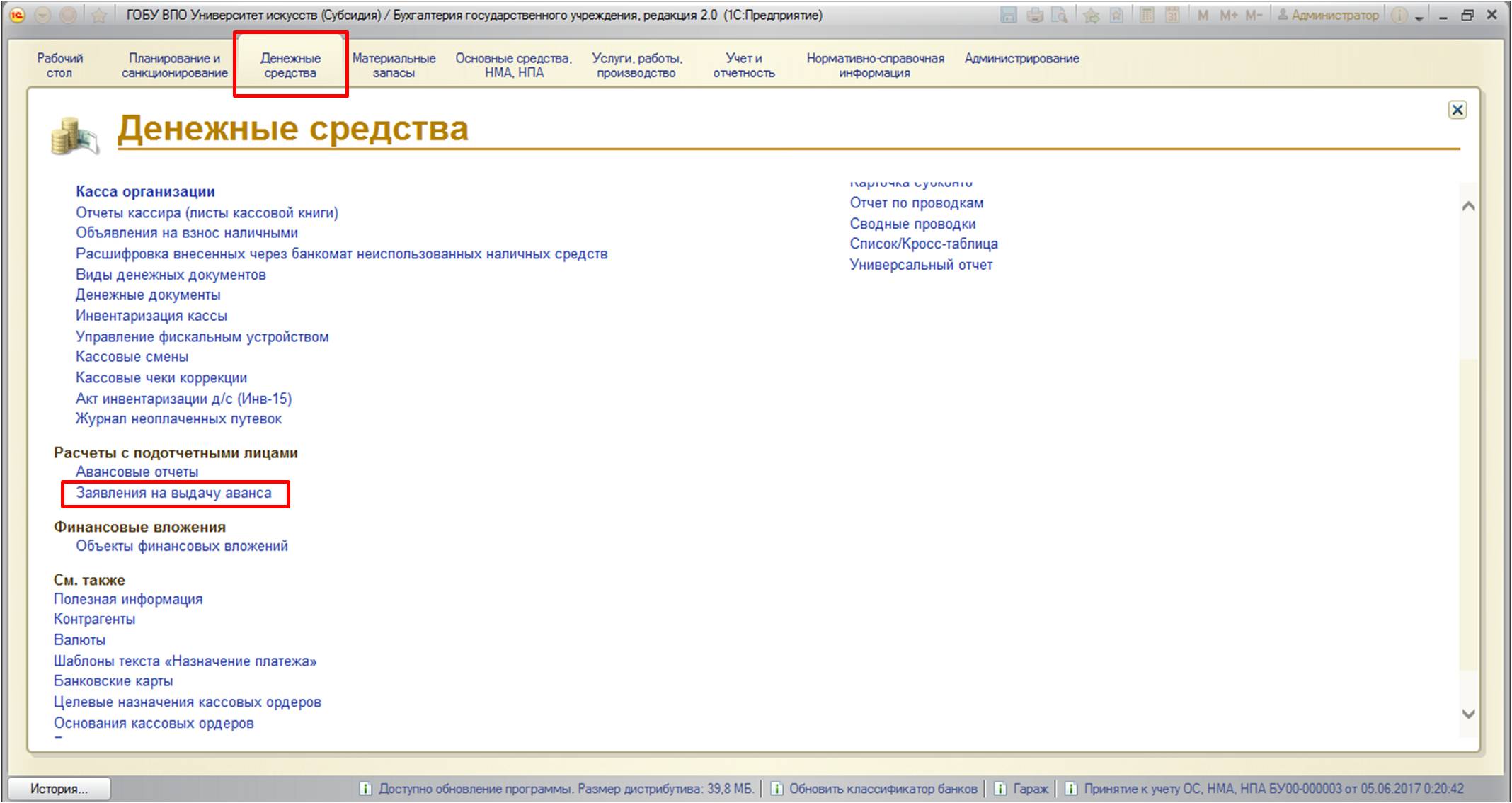This screenshot has width=1512, height=803.
Task: Open Учет и отчетность section
Action: pos(744,65)
